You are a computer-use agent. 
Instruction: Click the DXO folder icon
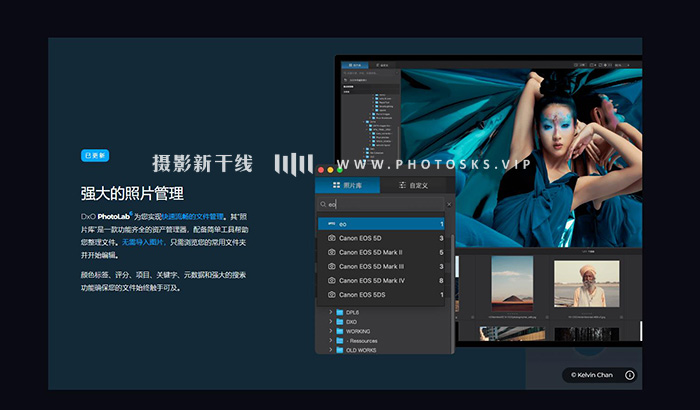[x=340, y=322]
